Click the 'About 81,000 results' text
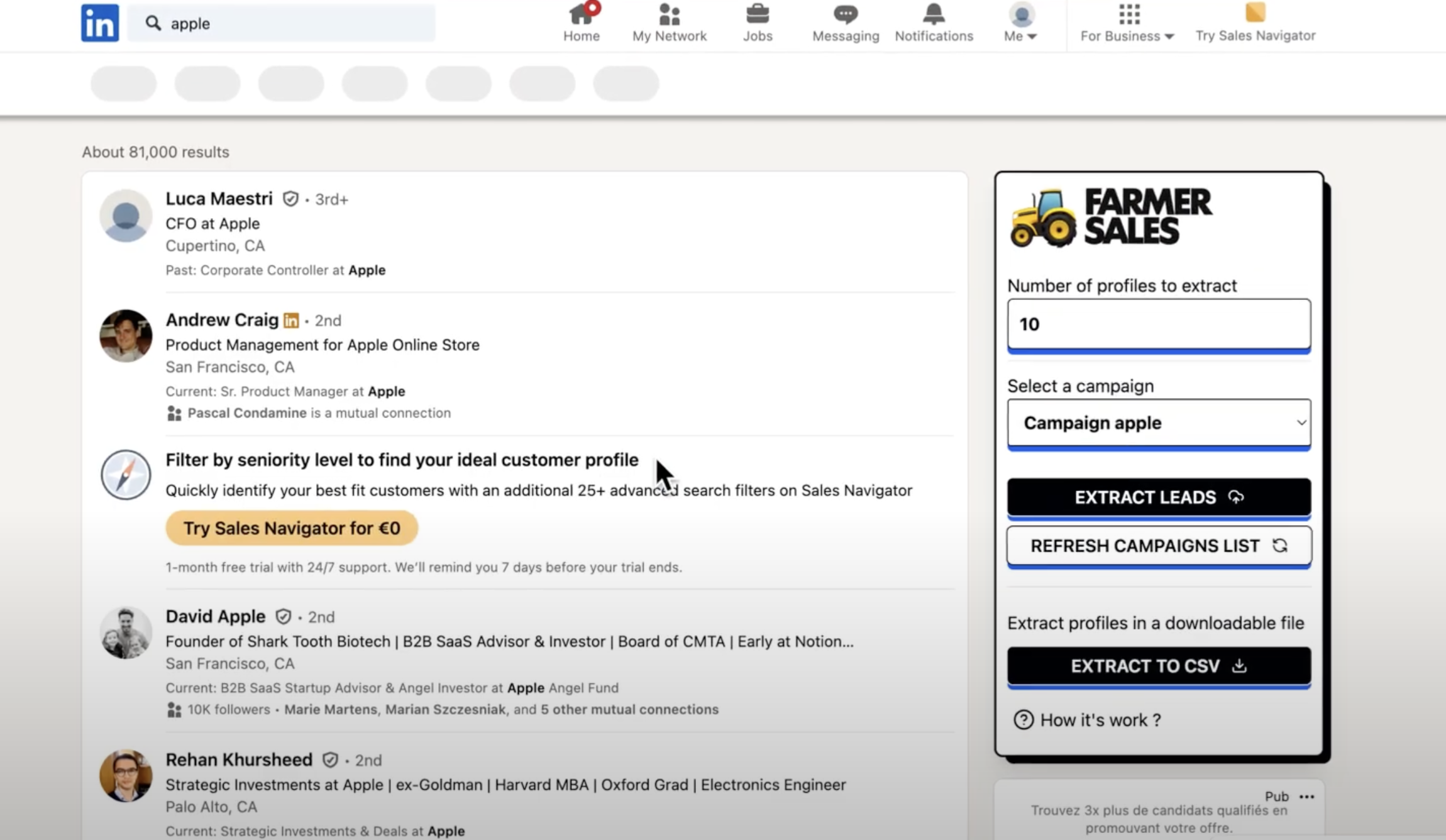The width and height of the screenshot is (1446, 840). click(x=155, y=152)
